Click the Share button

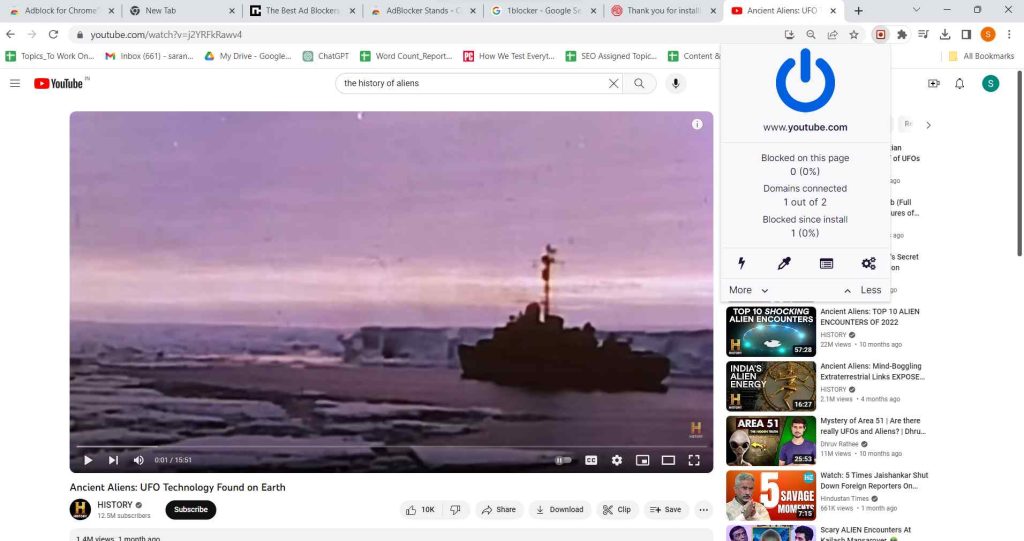(x=499, y=510)
